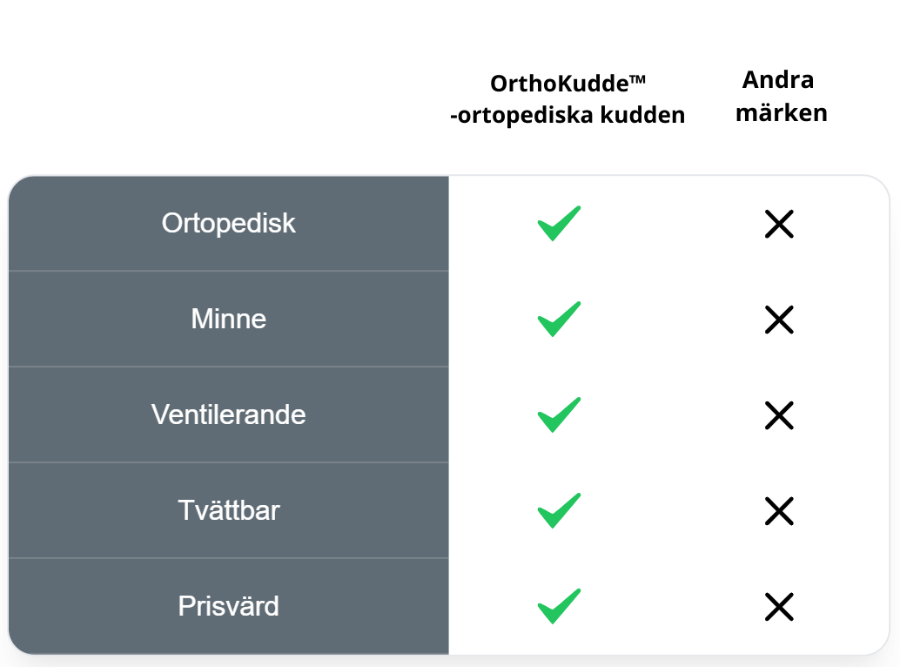Select the Tvättbar feature label
This screenshot has width=900, height=667.
tap(228, 510)
